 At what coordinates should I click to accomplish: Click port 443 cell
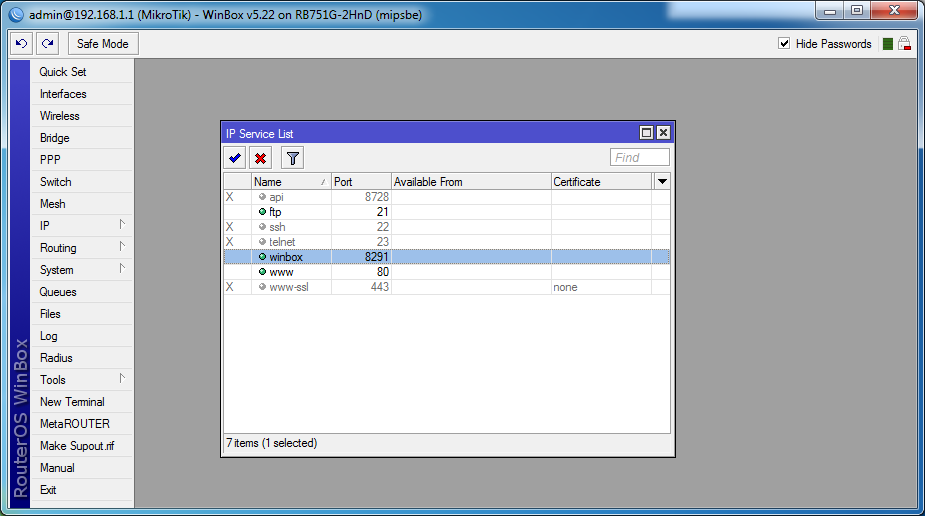361,287
